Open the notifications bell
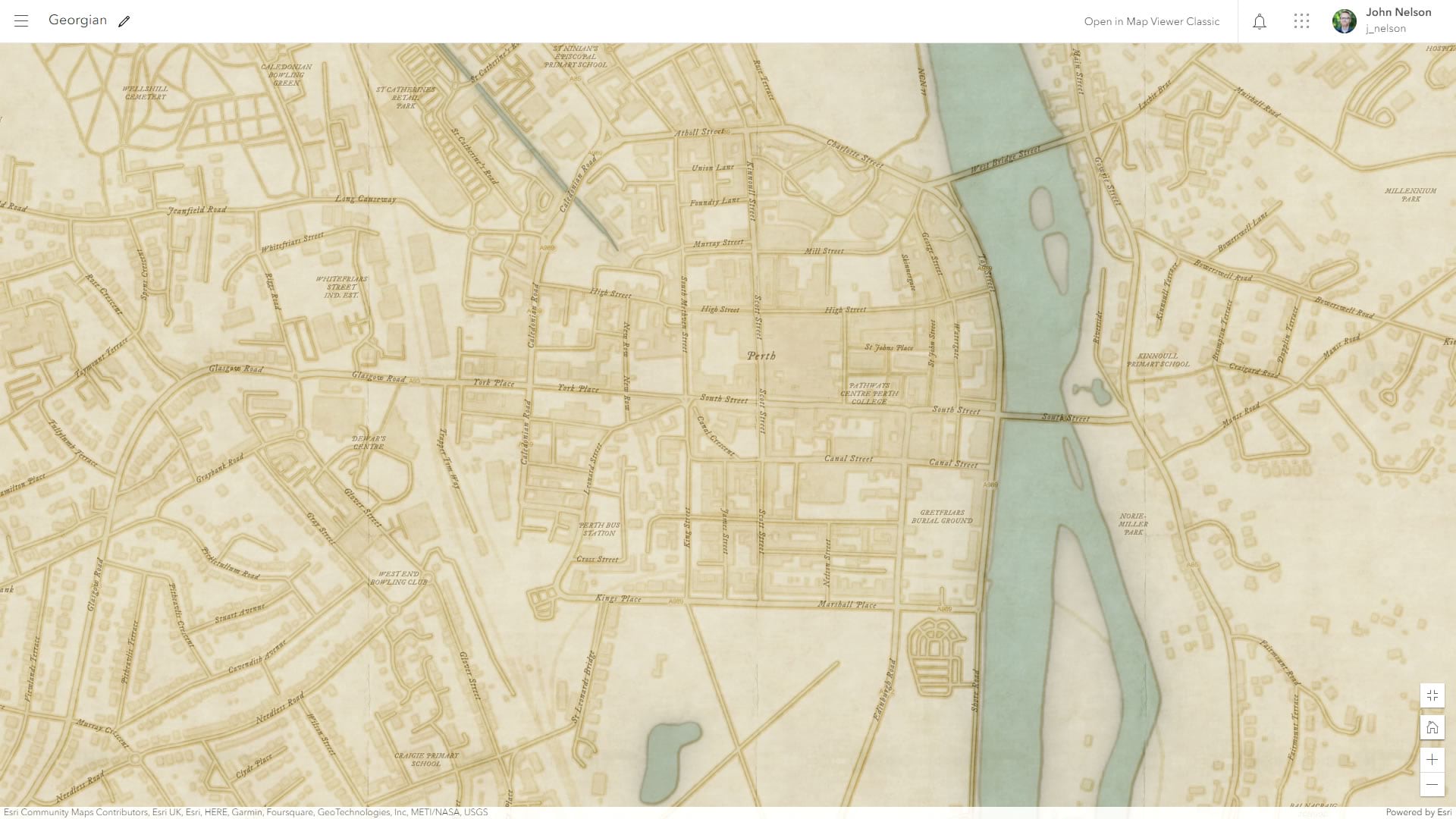The image size is (1456, 819). click(1259, 21)
